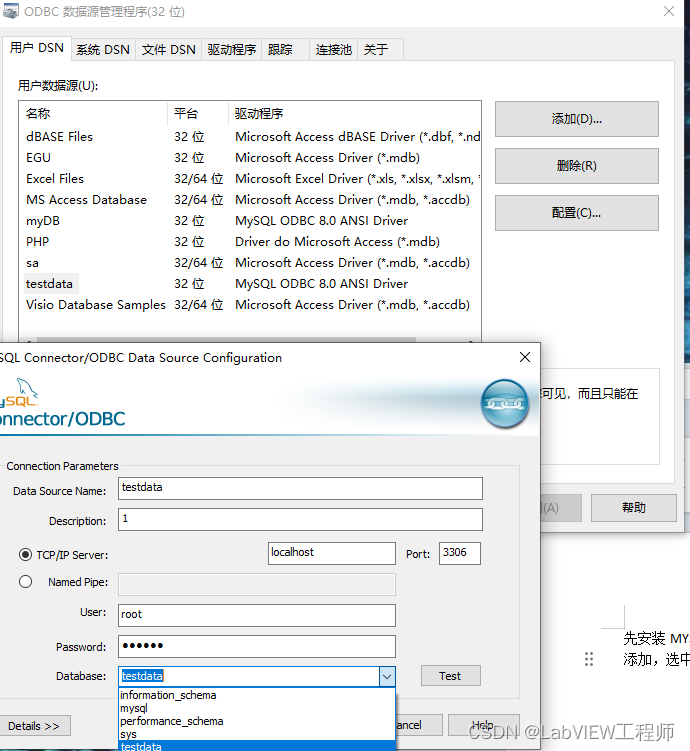
Task: Choose testdata from database dropdown list
Action: [x=257, y=746]
